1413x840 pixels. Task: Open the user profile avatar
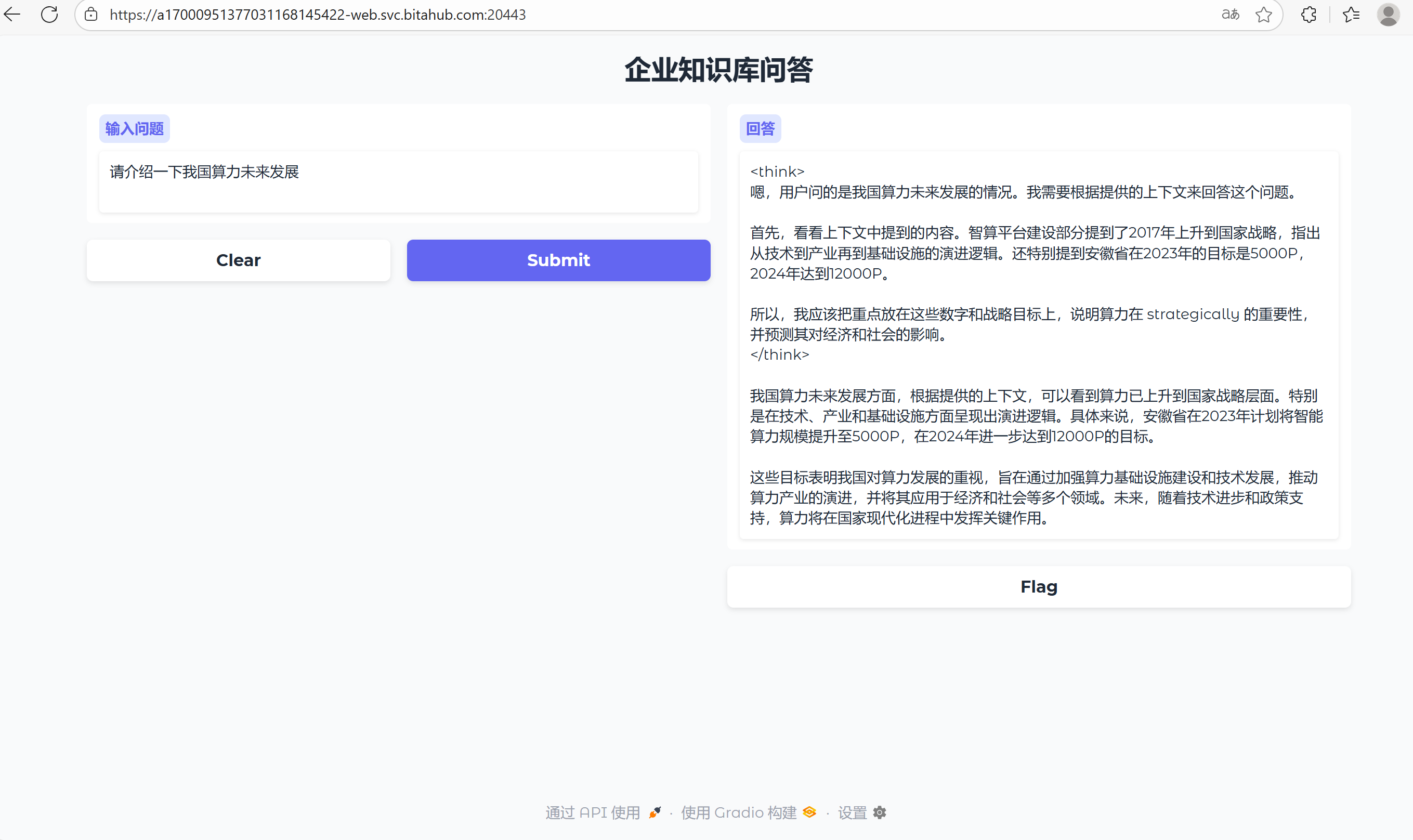1388,14
